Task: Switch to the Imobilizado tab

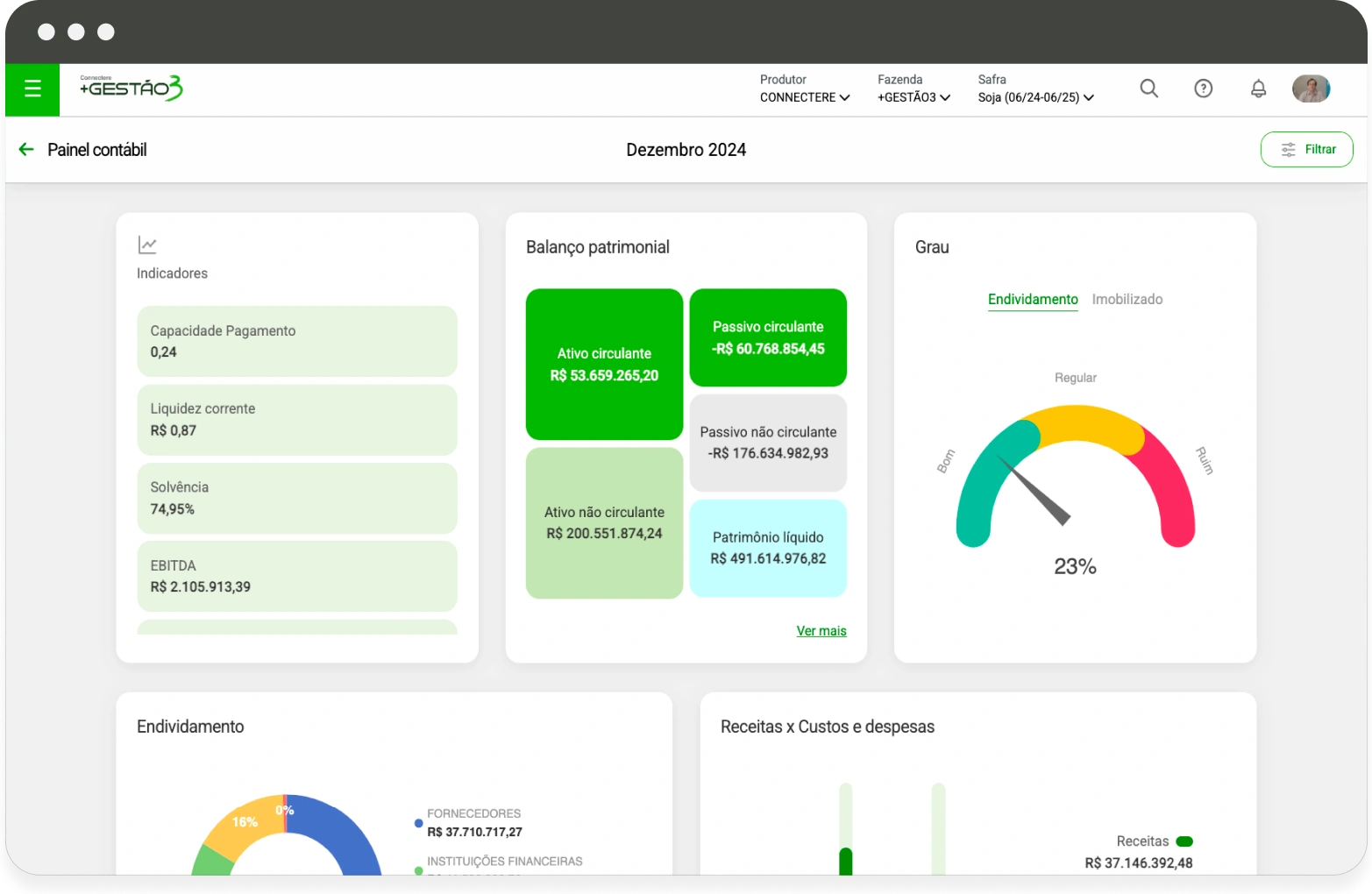Action: point(1127,300)
